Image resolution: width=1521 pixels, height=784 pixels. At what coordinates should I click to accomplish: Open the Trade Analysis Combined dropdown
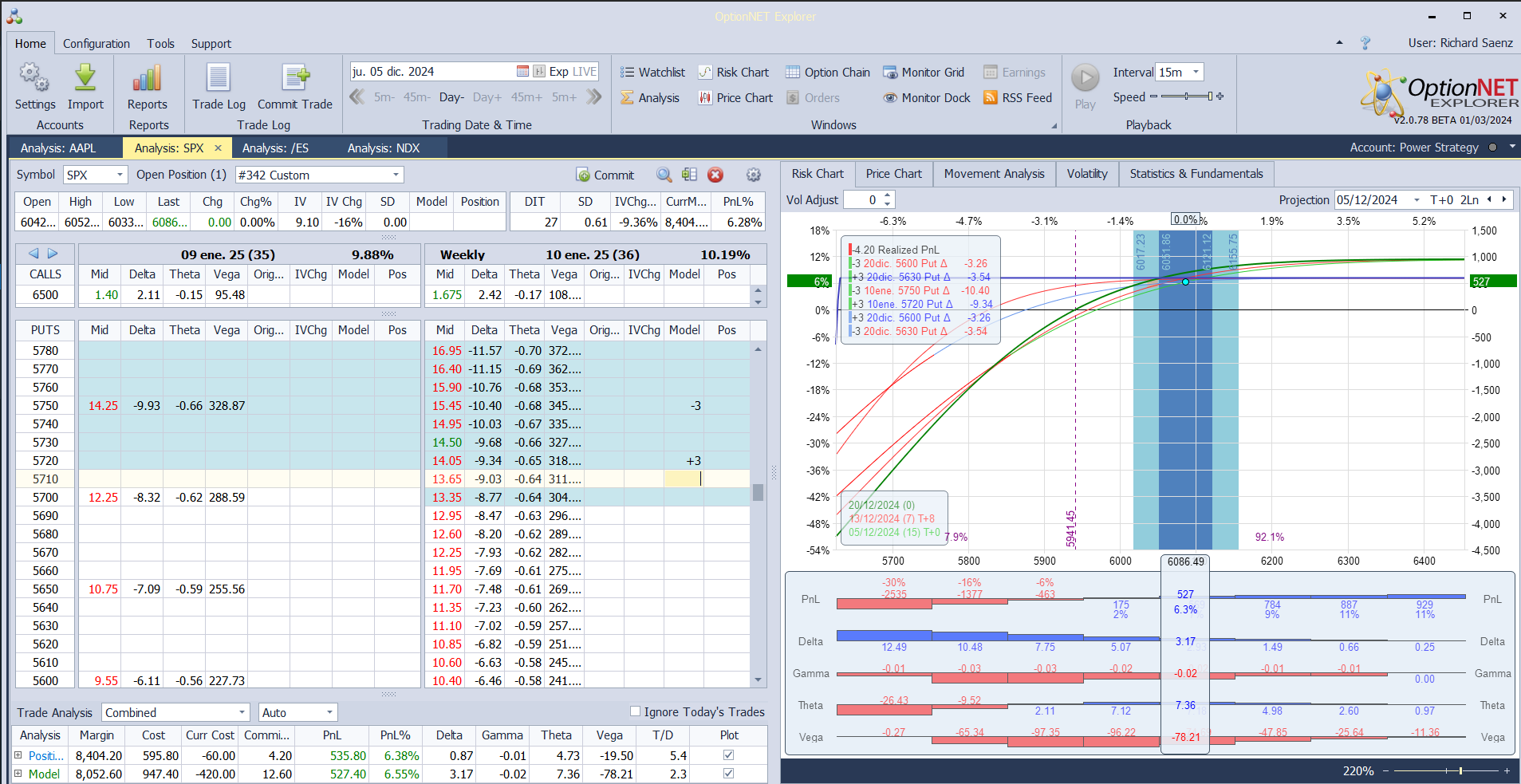242,712
